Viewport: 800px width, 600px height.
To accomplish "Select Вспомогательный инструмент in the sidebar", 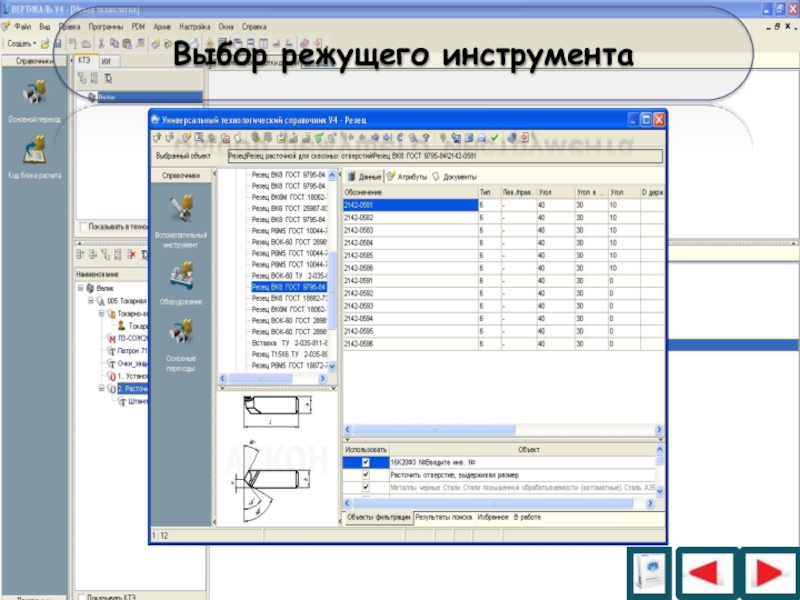I will tap(181, 210).
